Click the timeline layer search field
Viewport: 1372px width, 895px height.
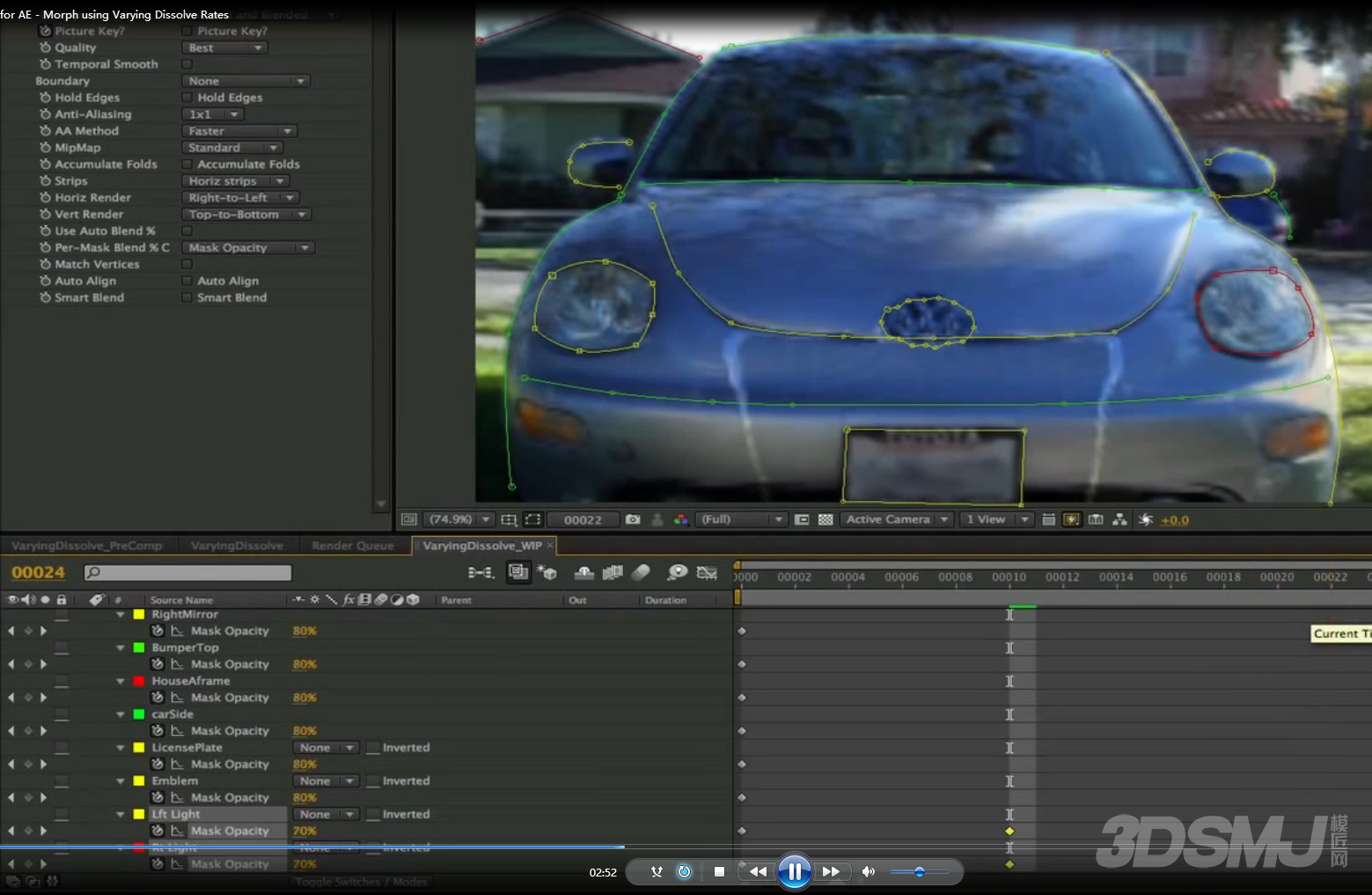[187, 573]
